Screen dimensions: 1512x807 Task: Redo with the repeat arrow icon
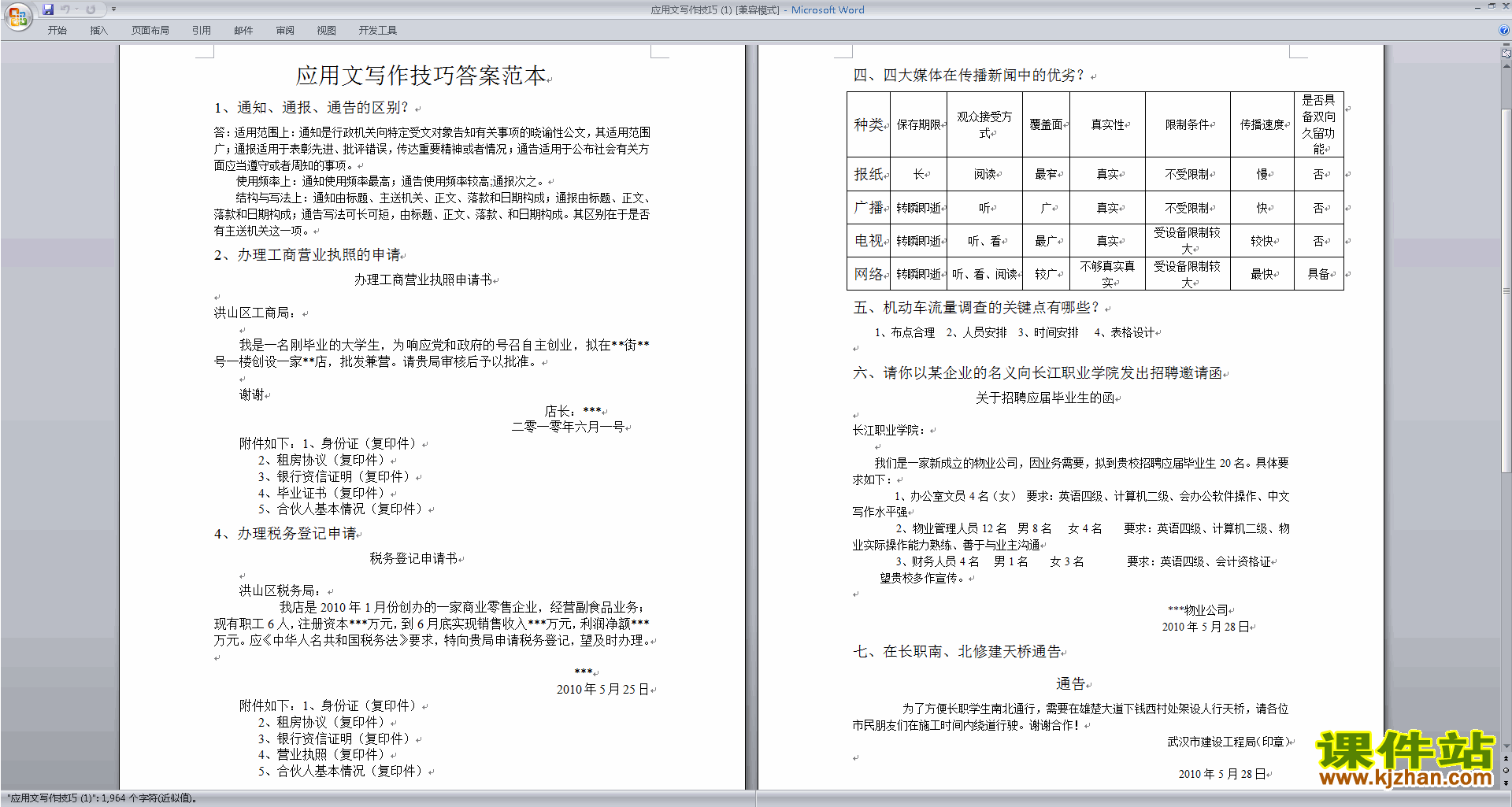coord(91,9)
